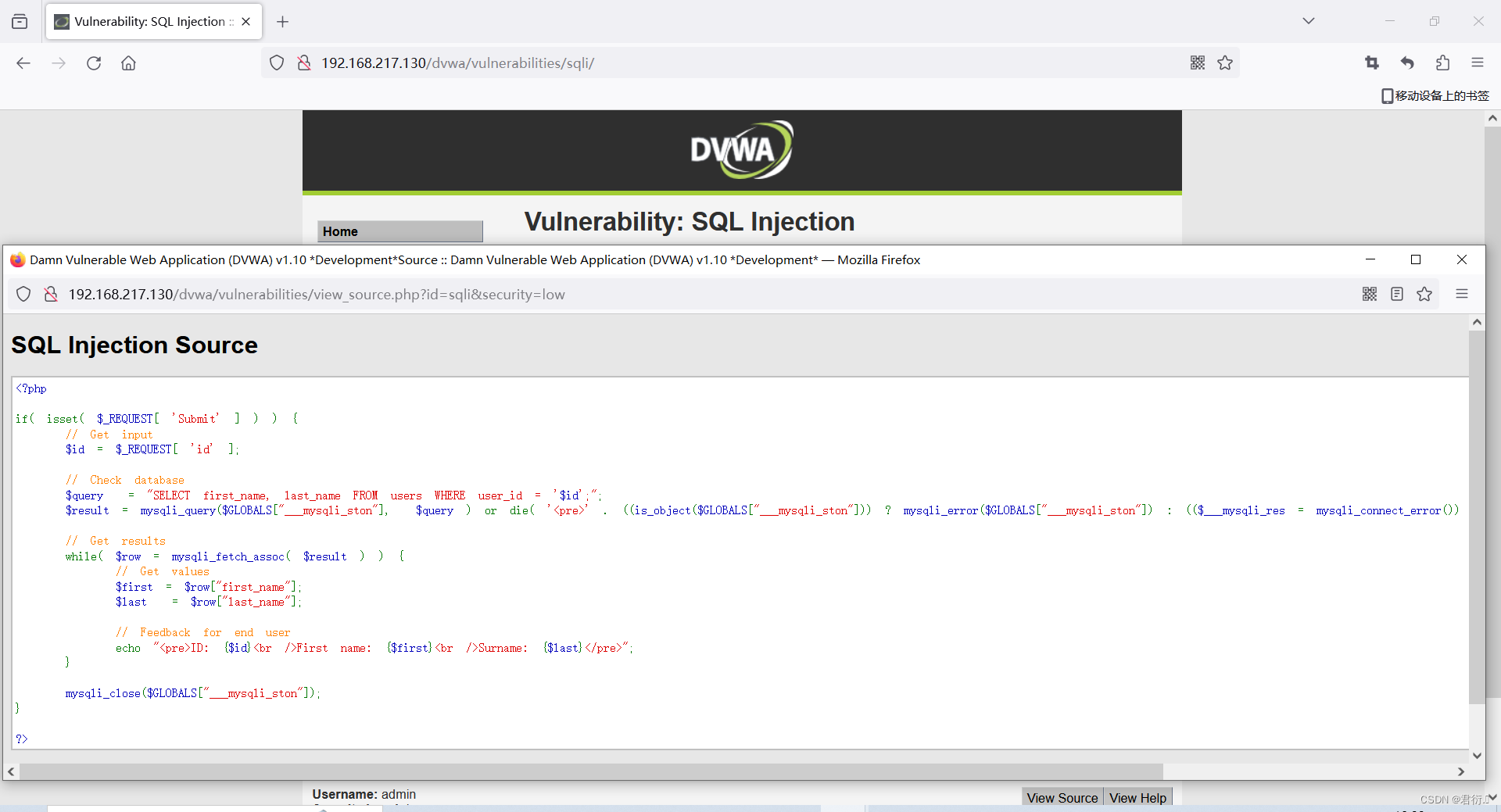Viewport: 1501px width, 812px height.
Task: Click the main window's forward arrow
Action: tap(59, 63)
